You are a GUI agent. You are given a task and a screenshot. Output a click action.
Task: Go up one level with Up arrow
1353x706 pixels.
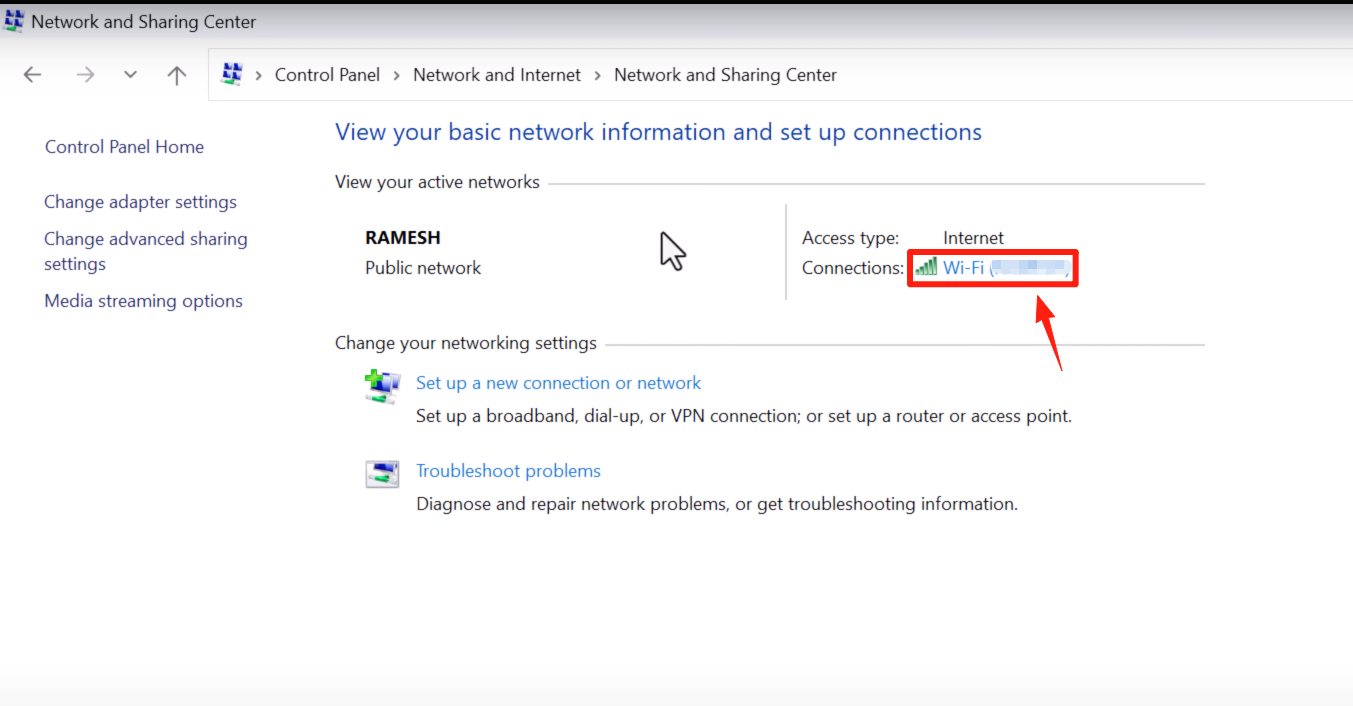[177, 75]
